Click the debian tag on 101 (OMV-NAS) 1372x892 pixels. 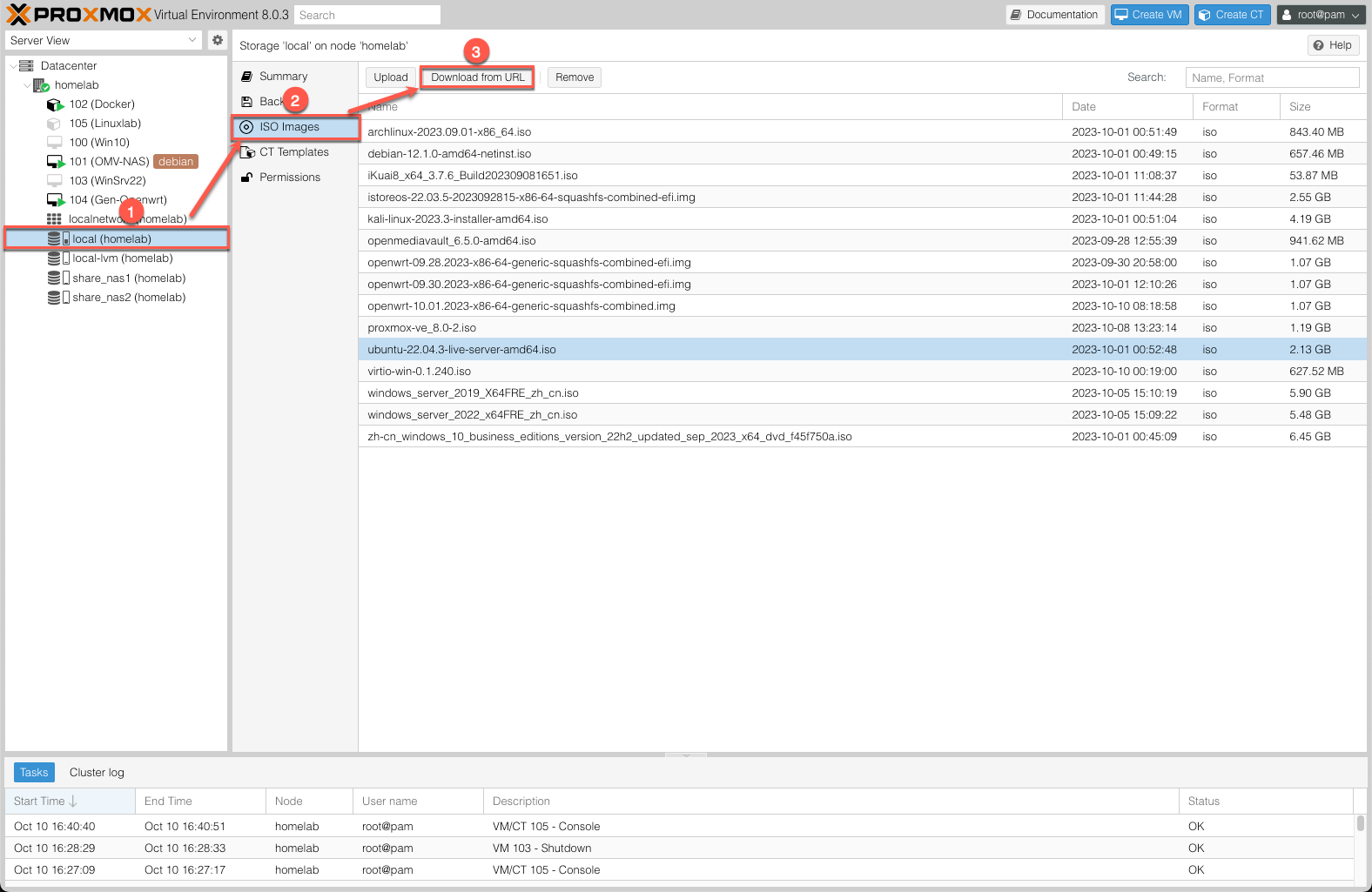[176, 162]
